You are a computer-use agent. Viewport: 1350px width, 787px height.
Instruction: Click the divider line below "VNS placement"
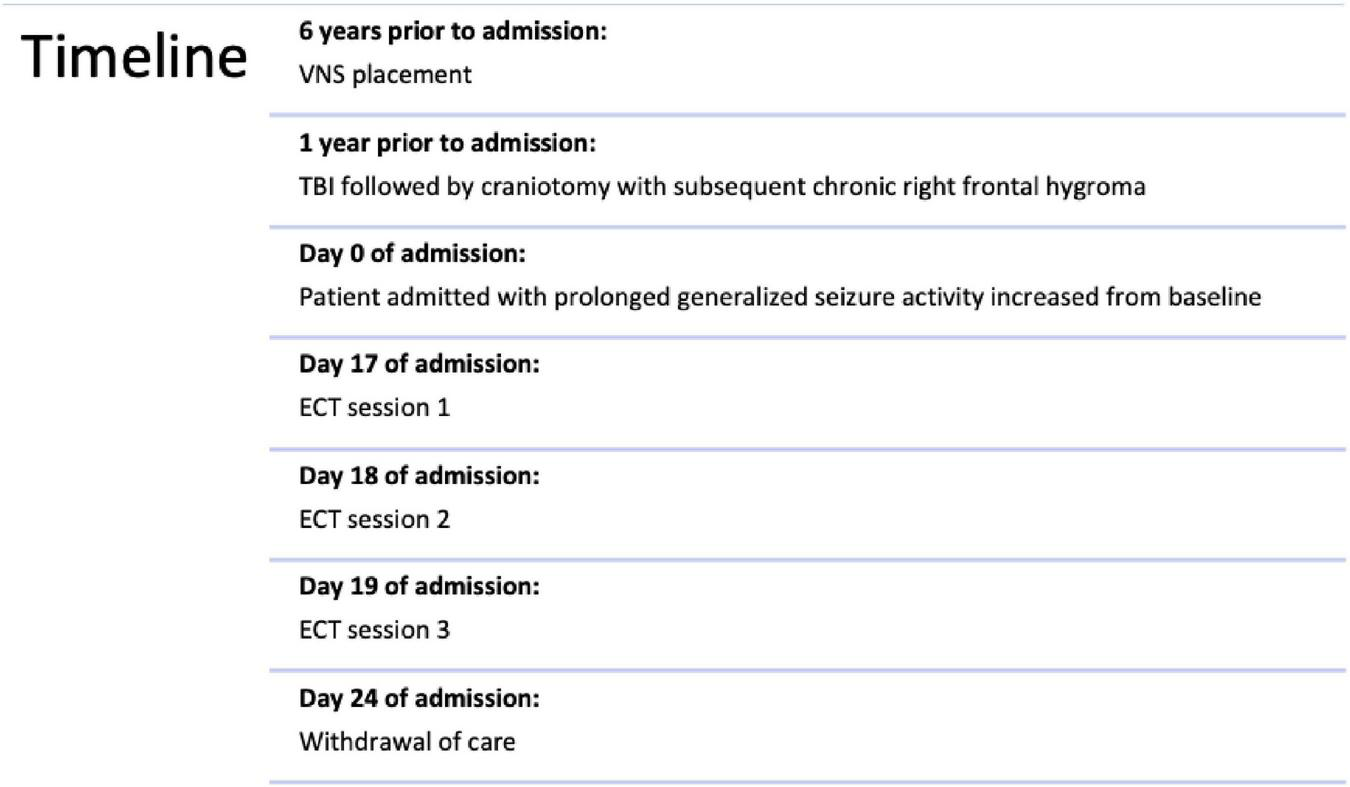808,115
